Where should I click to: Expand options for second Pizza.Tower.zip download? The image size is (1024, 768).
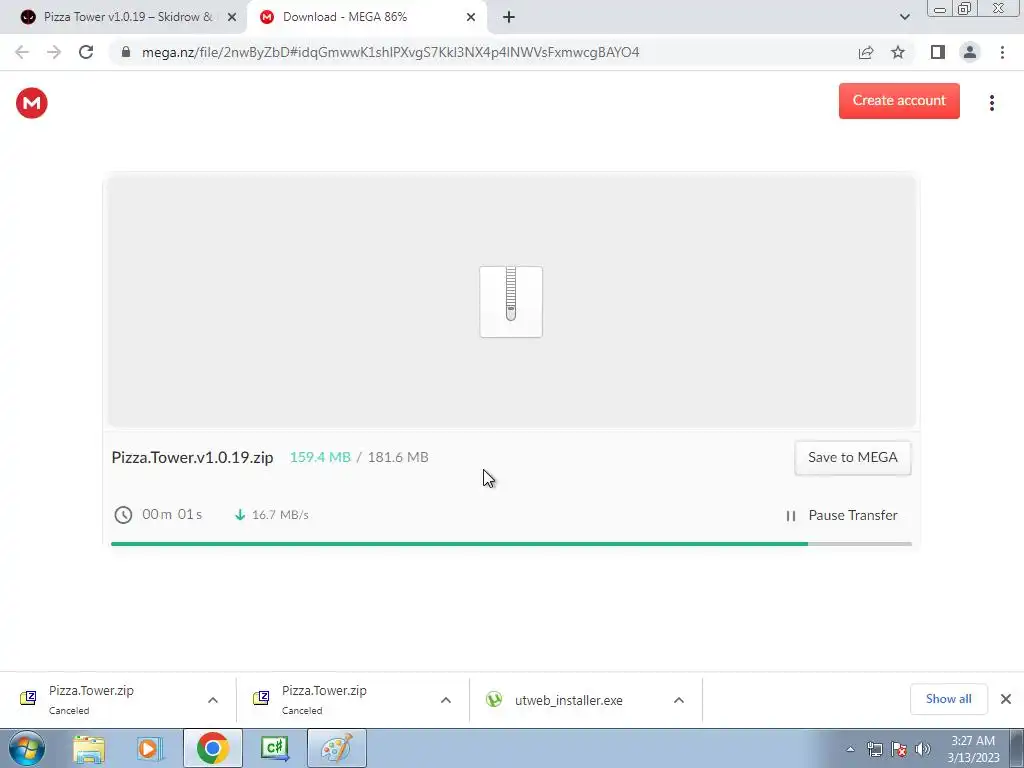[446, 700]
